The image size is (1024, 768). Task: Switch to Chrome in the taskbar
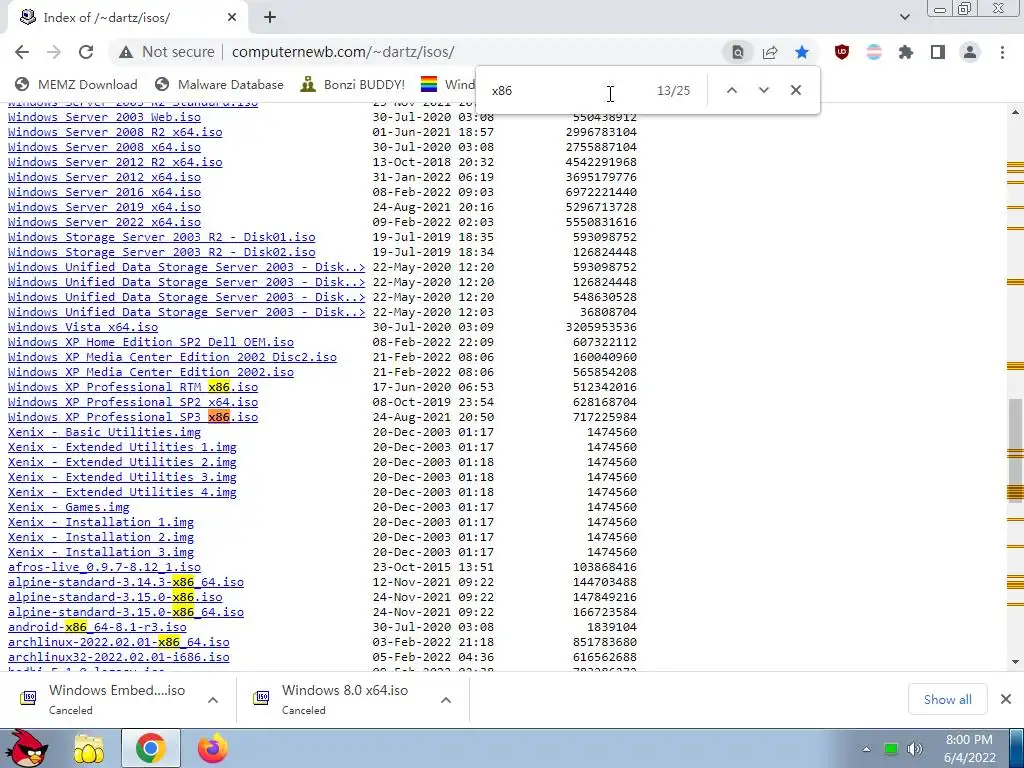(151, 748)
